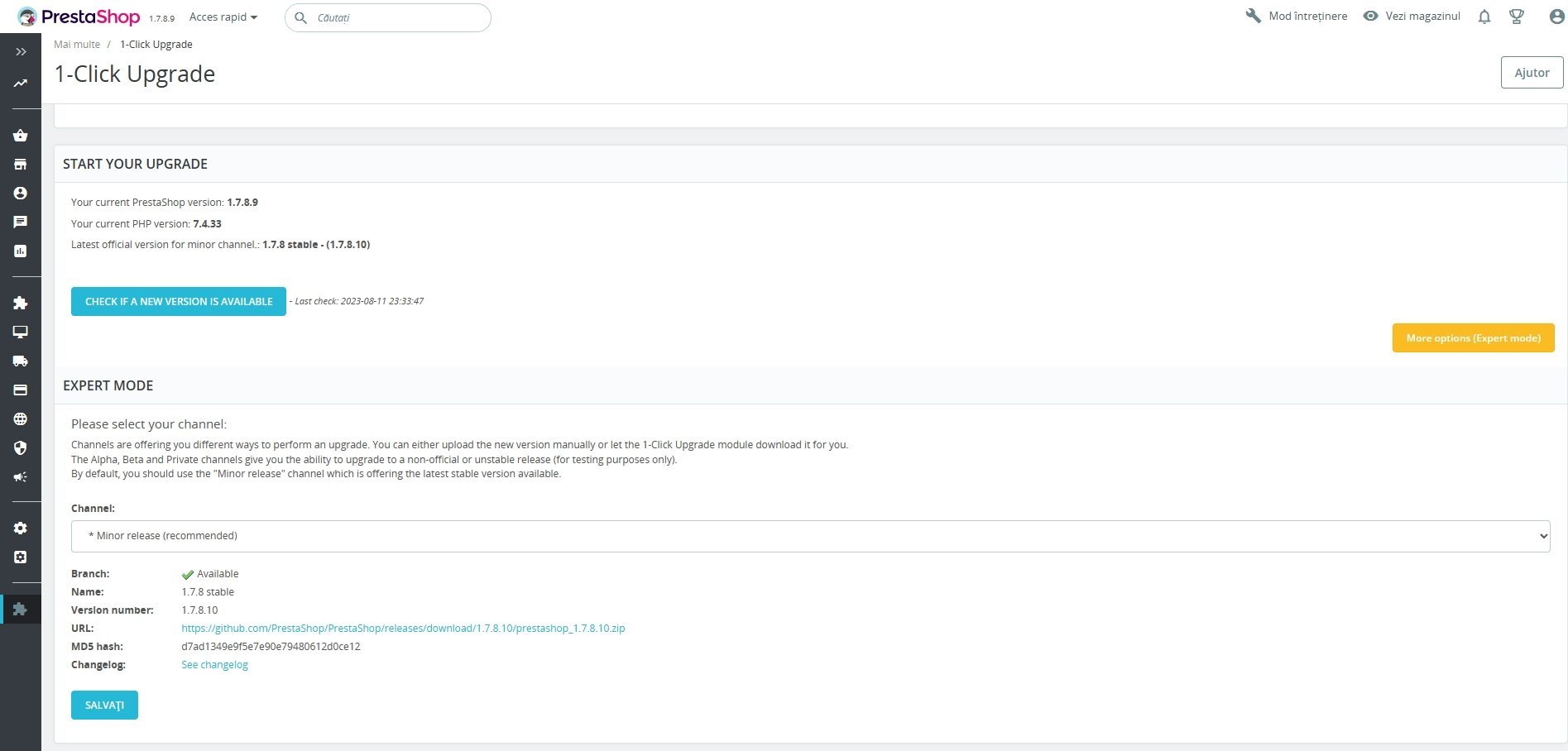Open Statistics bar chart icon in sidebar
The width and height of the screenshot is (1568, 751).
pos(21,251)
